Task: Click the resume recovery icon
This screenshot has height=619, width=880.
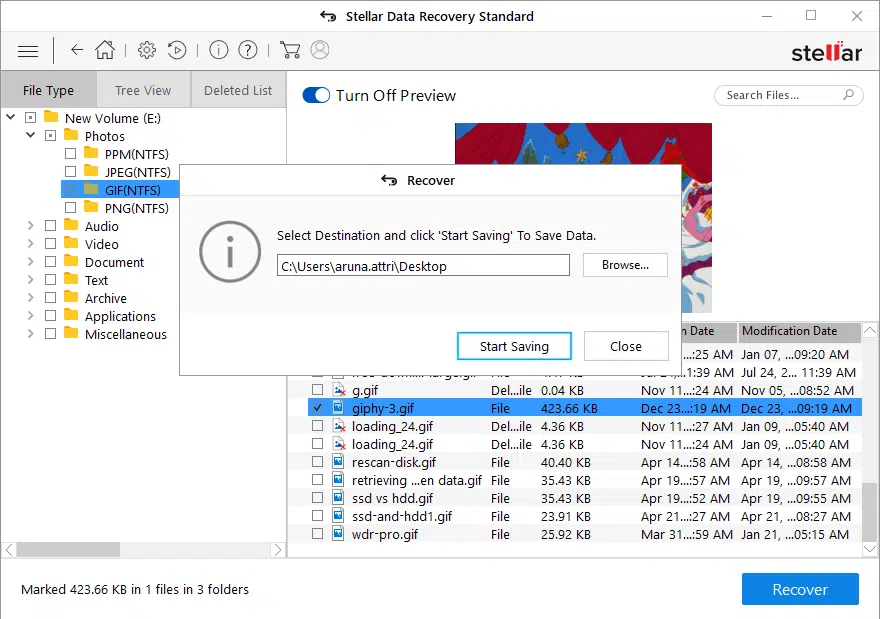Action: point(177,50)
